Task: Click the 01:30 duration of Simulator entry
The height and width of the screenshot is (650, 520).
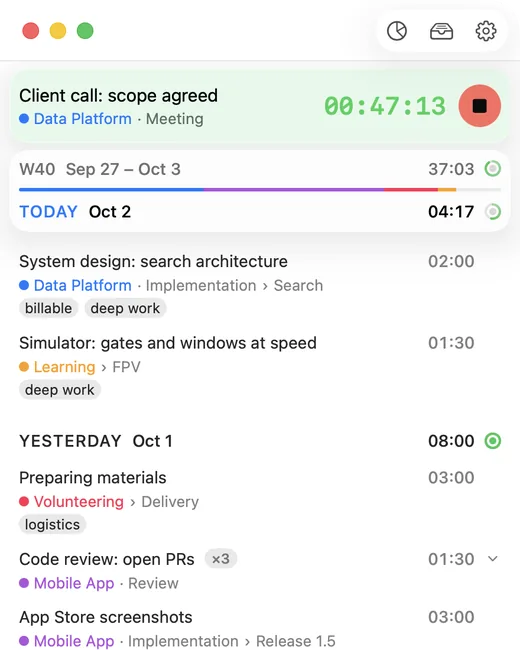Action: click(451, 343)
